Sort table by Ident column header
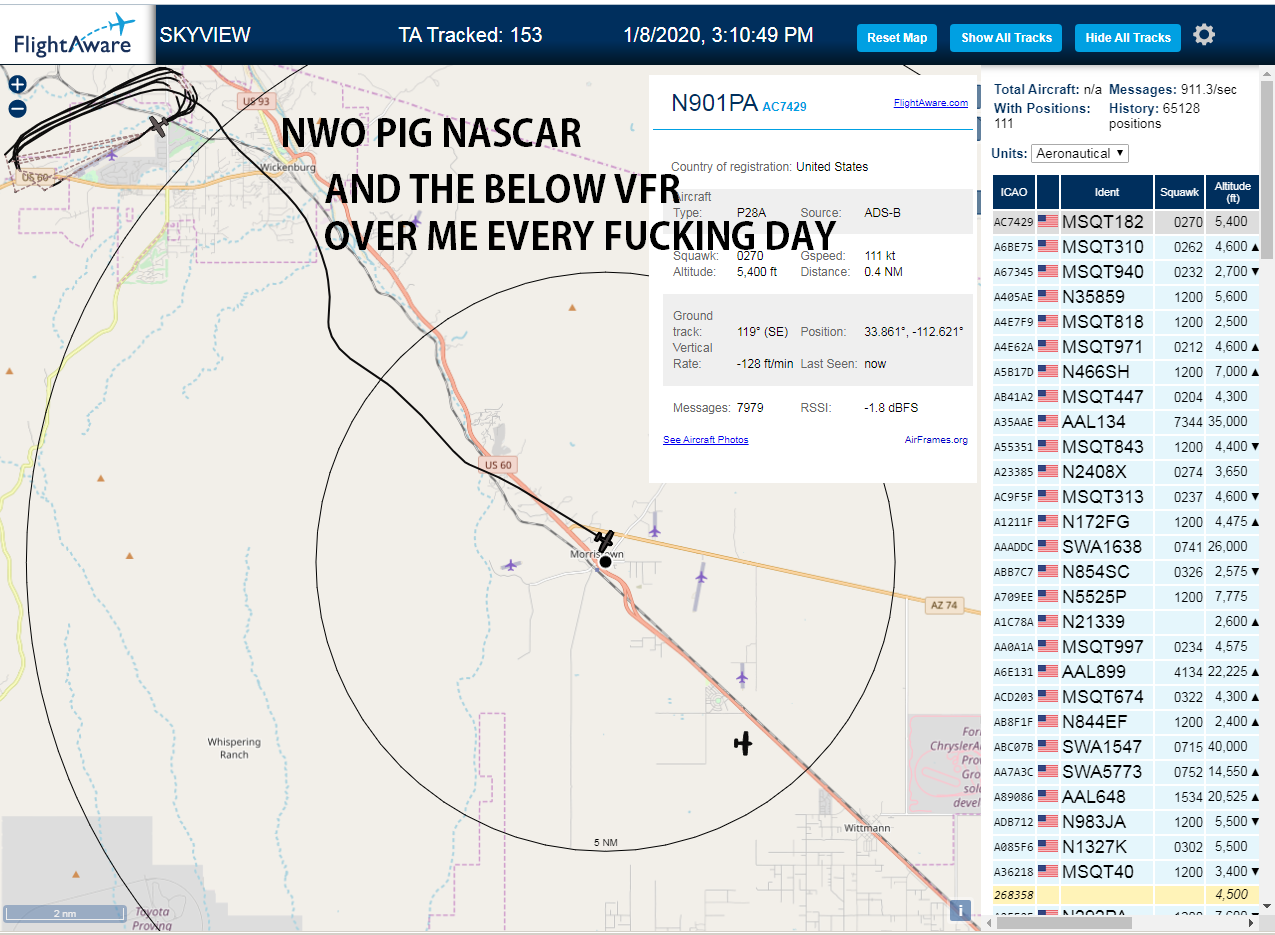1275x935 pixels. [x=1107, y=191]
